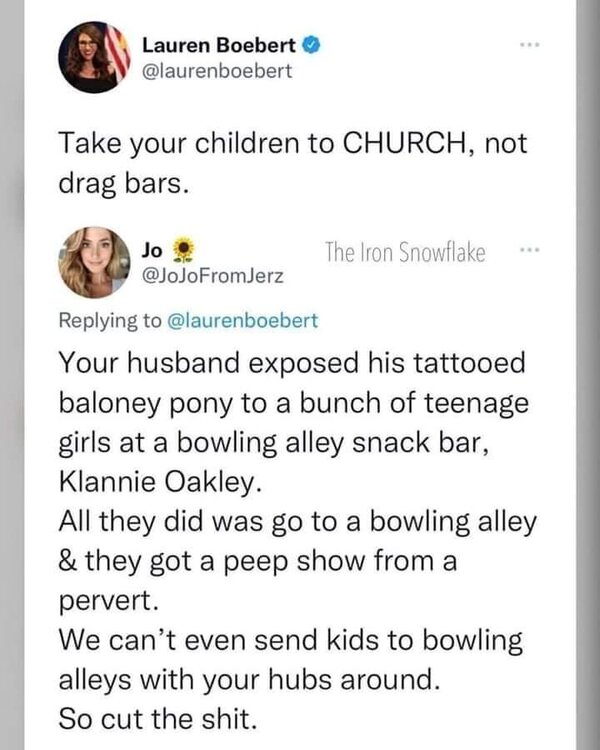This screenshot has width=600, height=750.
Task: Open Jo's profile picture
Action: pos(93,262)
